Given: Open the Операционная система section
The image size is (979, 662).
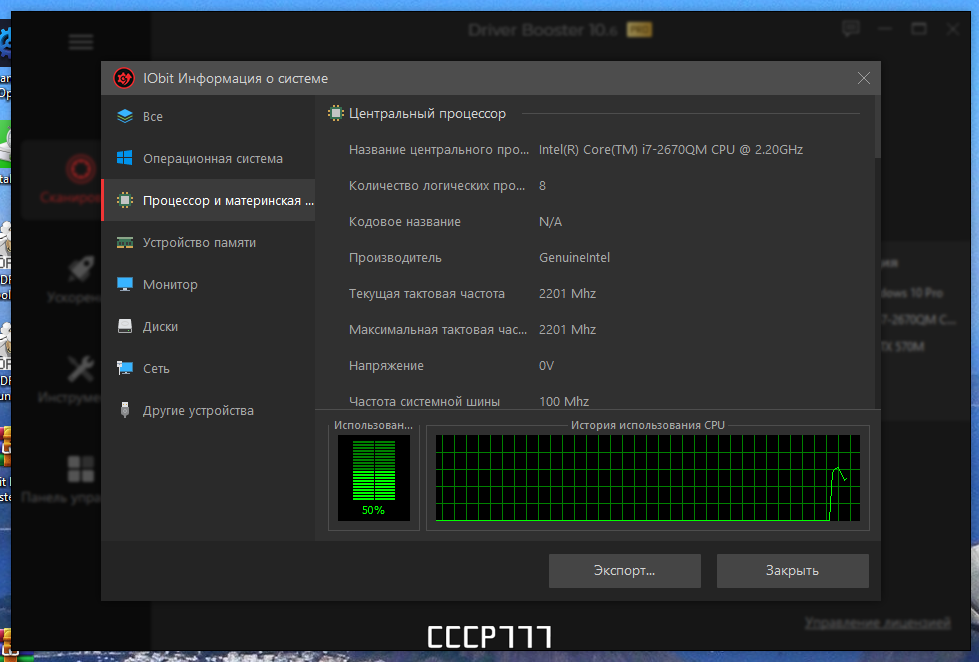Looking at the screenshot, I should [x=209, y=158].
